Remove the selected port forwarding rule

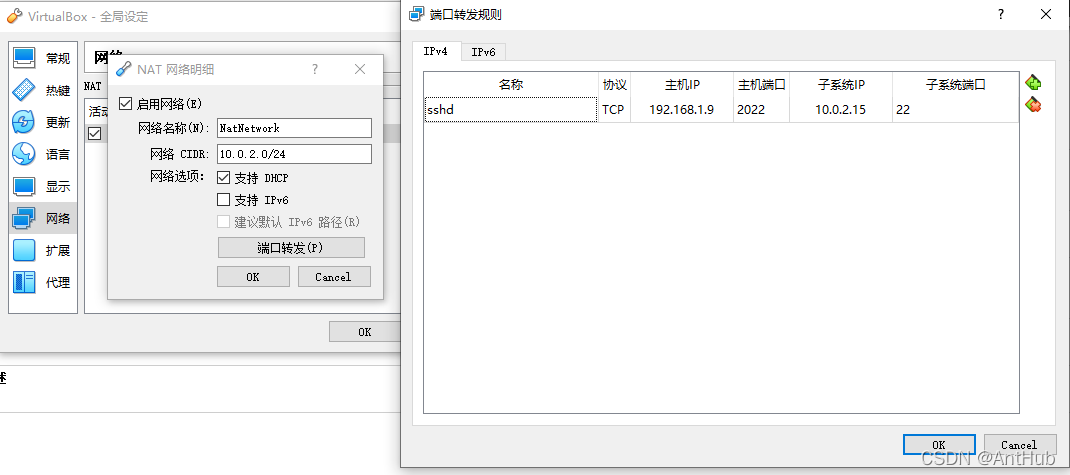pyautogui.click(x=1033, y=105)
